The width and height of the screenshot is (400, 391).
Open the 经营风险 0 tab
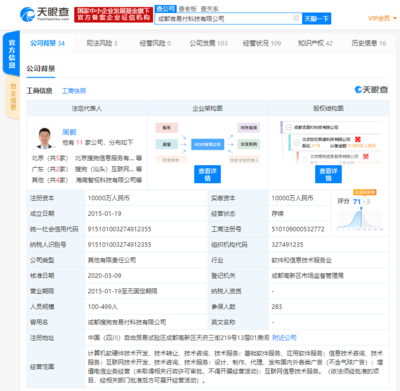click(x=155, y=43)
